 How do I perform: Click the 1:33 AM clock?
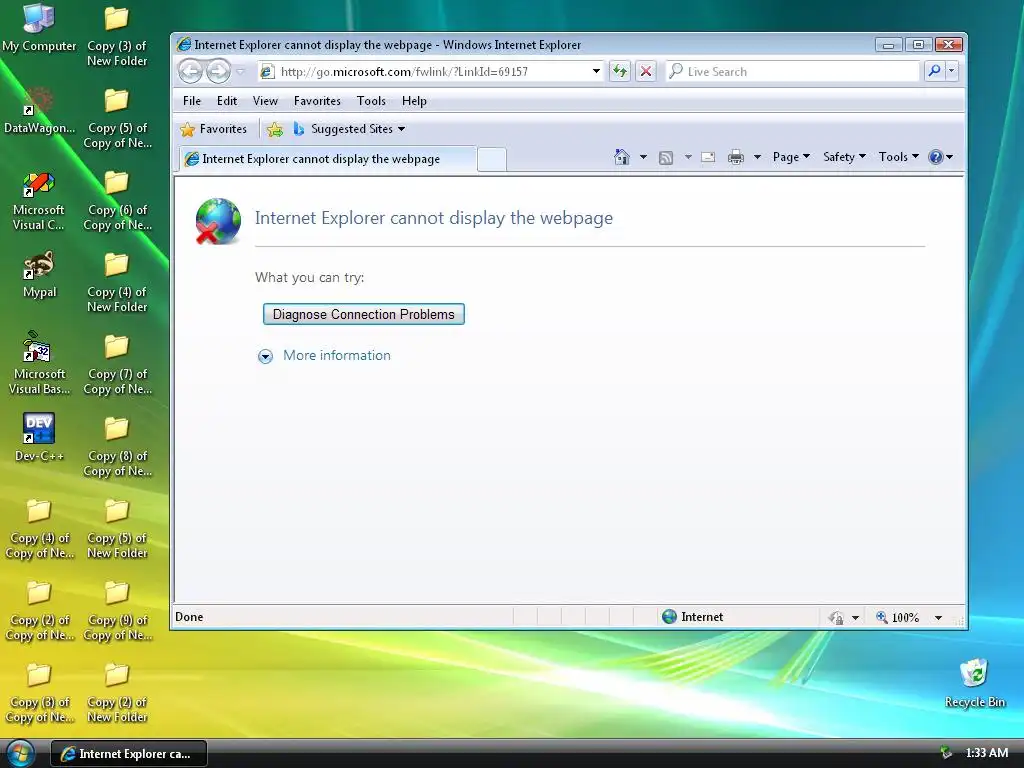tap(987, 753)
